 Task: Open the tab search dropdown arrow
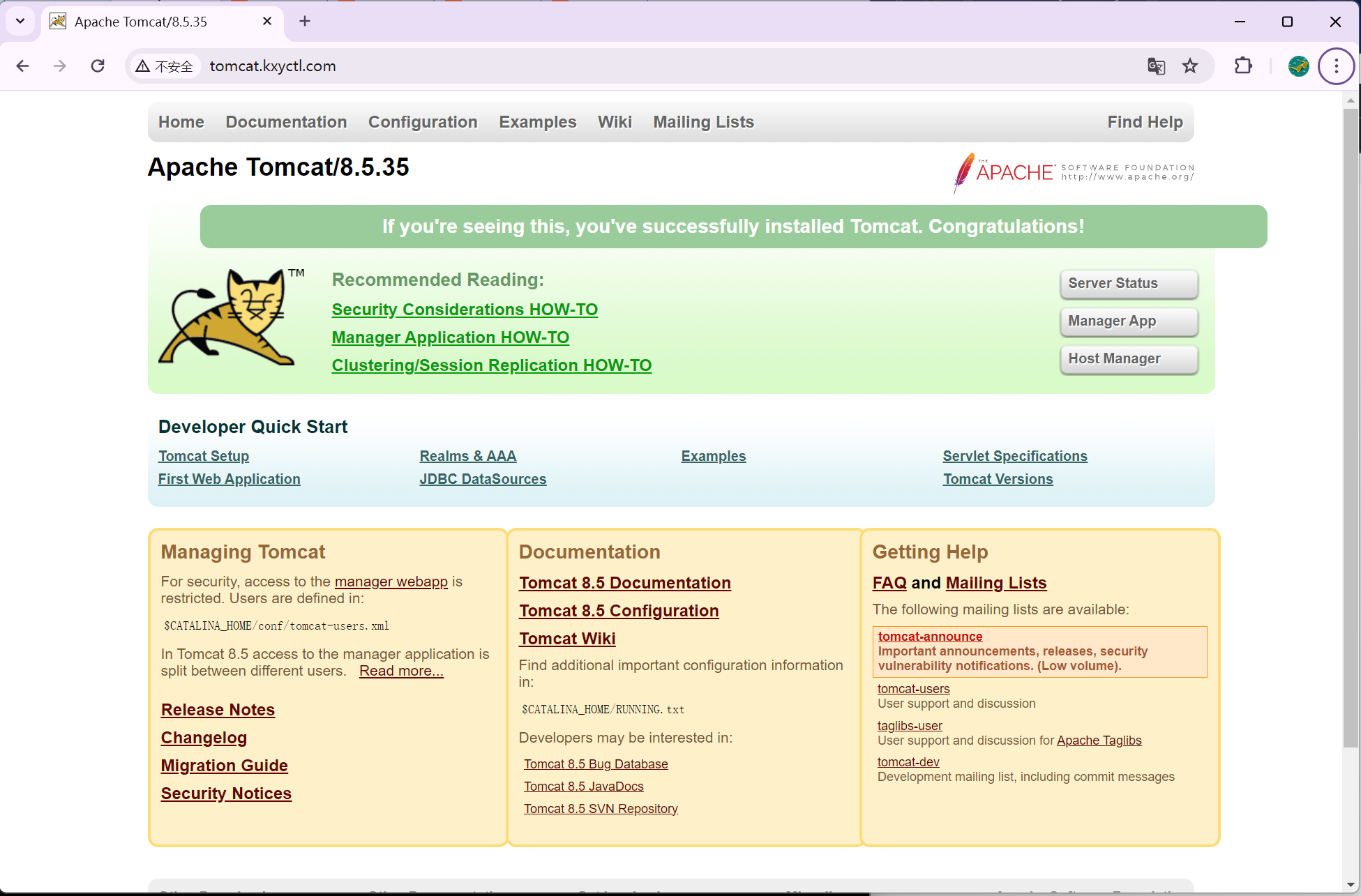point(20,21)
